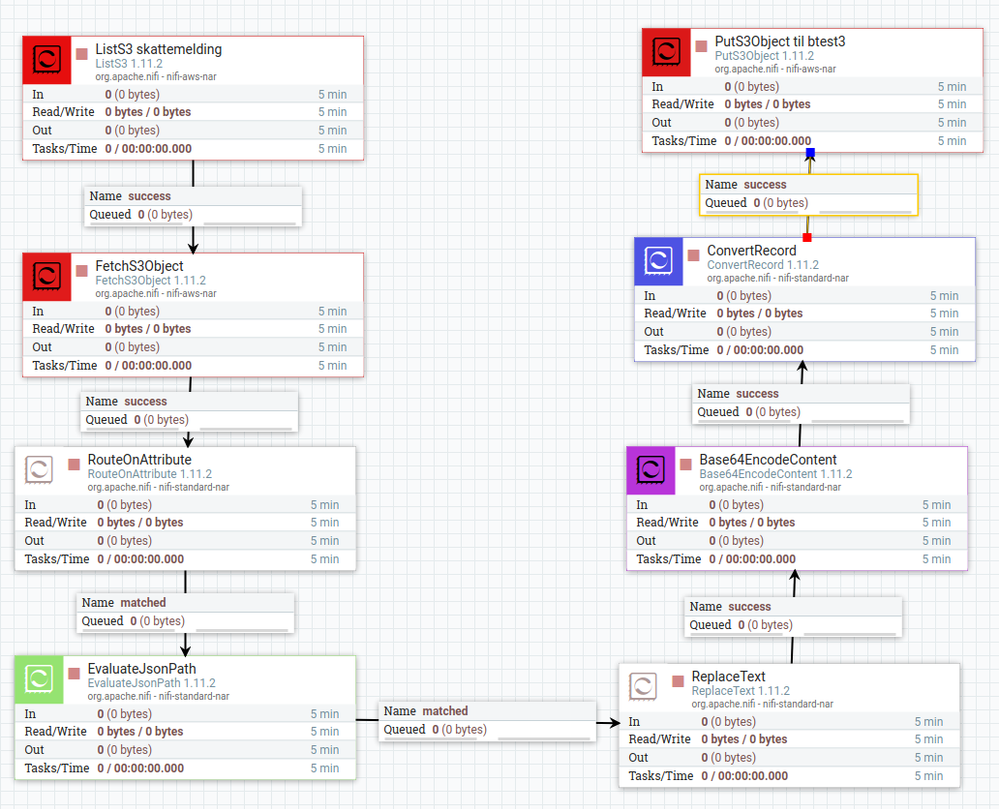Select the Base64EncodeContent processor title
This screenshot has width=999, height=809.
(768, 460)
